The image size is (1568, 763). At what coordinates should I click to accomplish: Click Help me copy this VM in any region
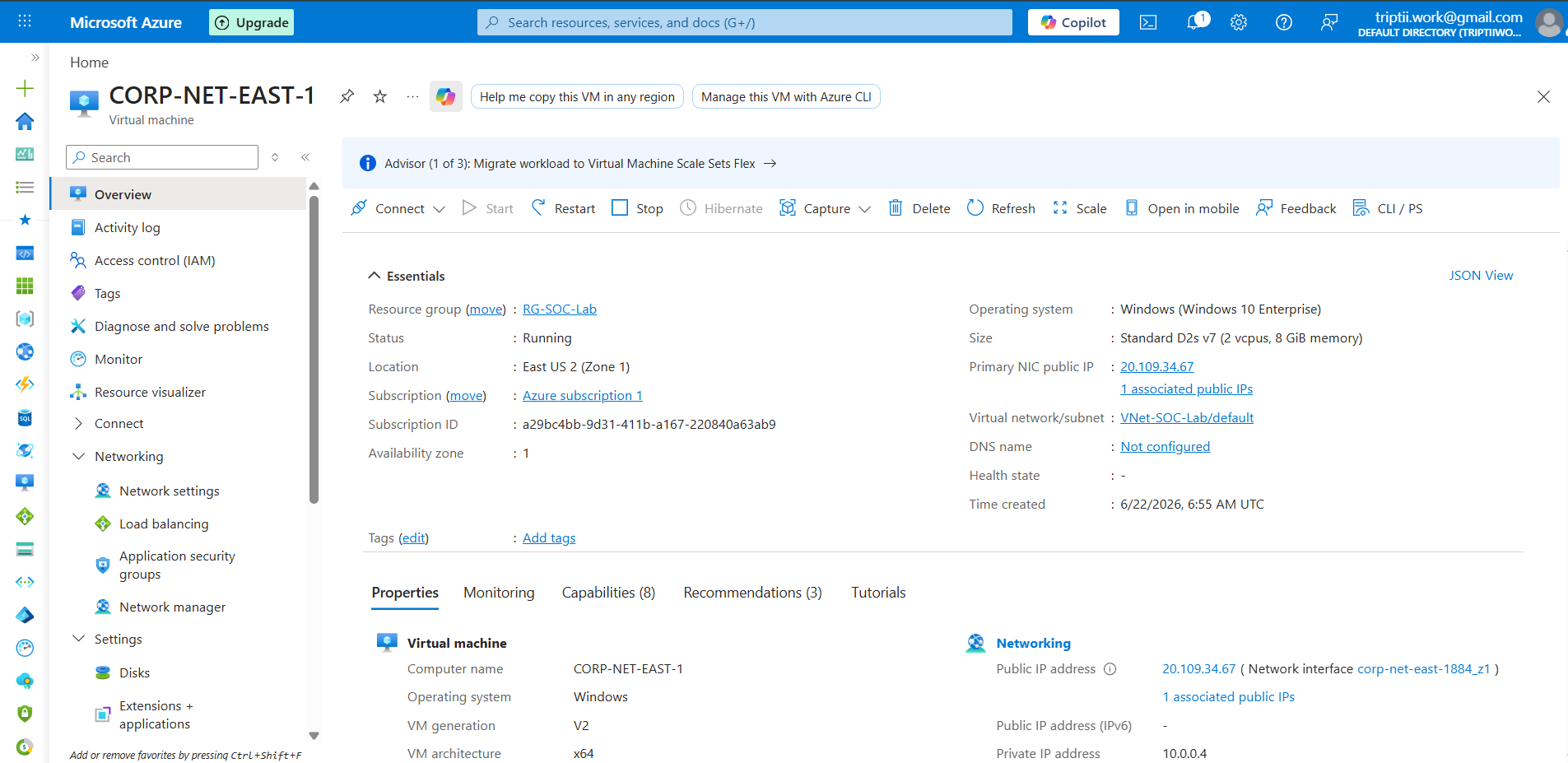[x=577, y=96]
